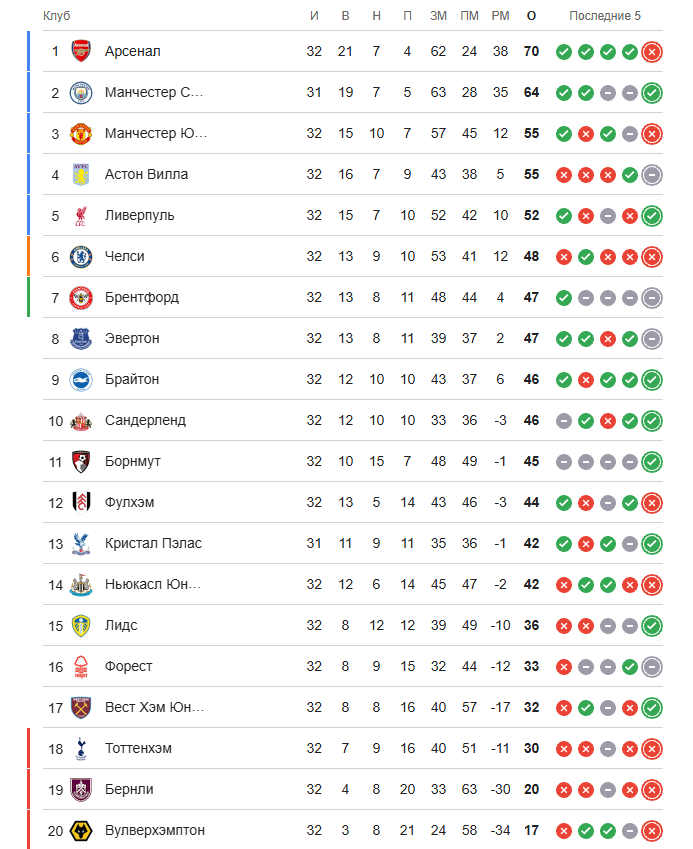Click the Crystal Palace crest icon
The image size is (693, 849).
coord(81,543)
